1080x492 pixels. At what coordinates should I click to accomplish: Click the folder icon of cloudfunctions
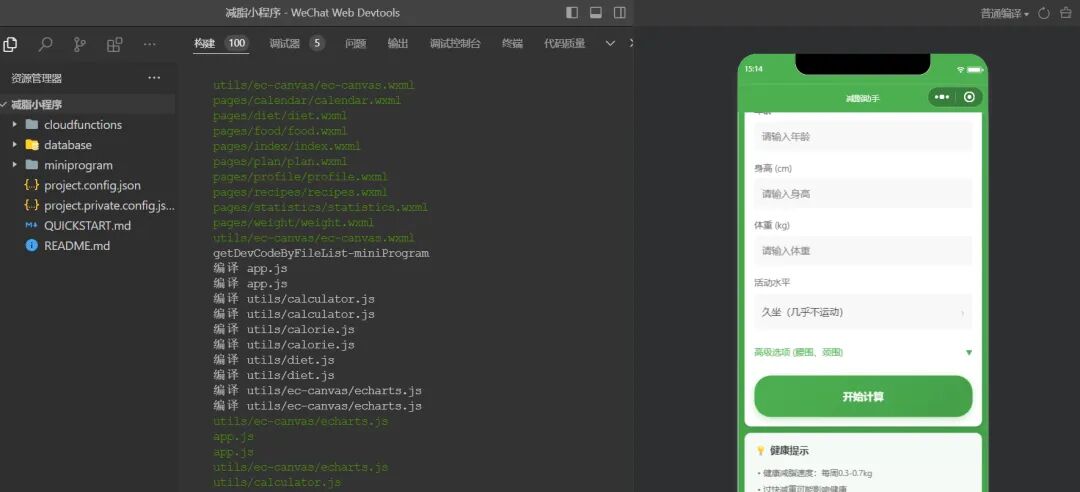click(32, 125)
